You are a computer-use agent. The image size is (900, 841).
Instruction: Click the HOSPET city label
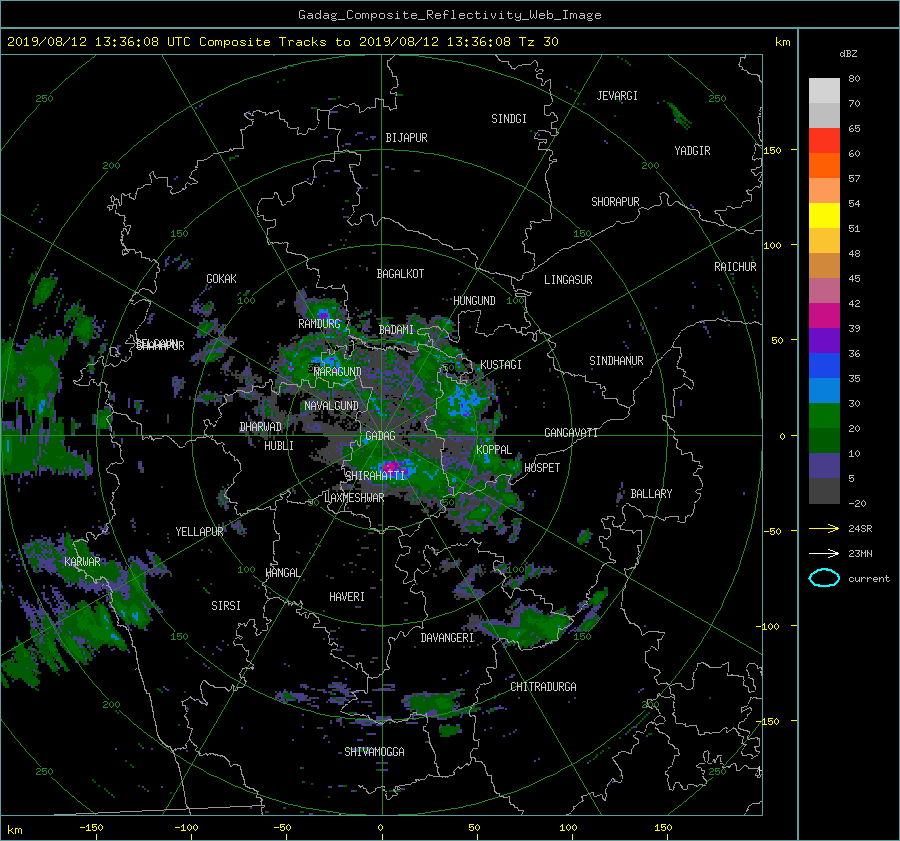(x=542, y=468)
